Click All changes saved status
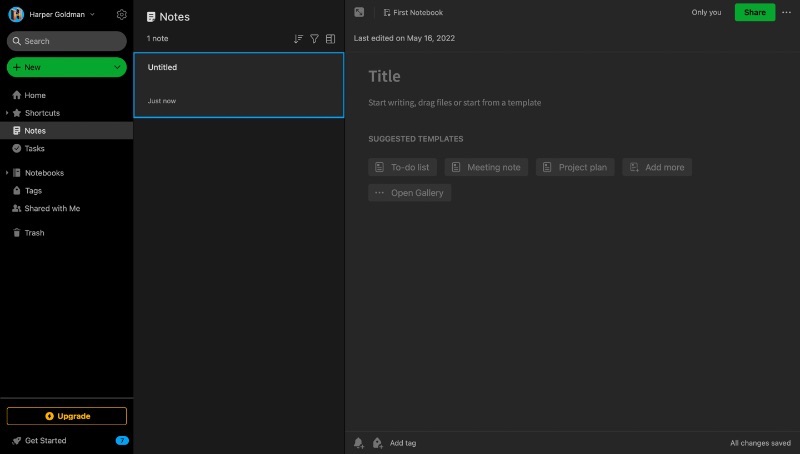Viewport: 800px width, 454px height. pos(760,443)
